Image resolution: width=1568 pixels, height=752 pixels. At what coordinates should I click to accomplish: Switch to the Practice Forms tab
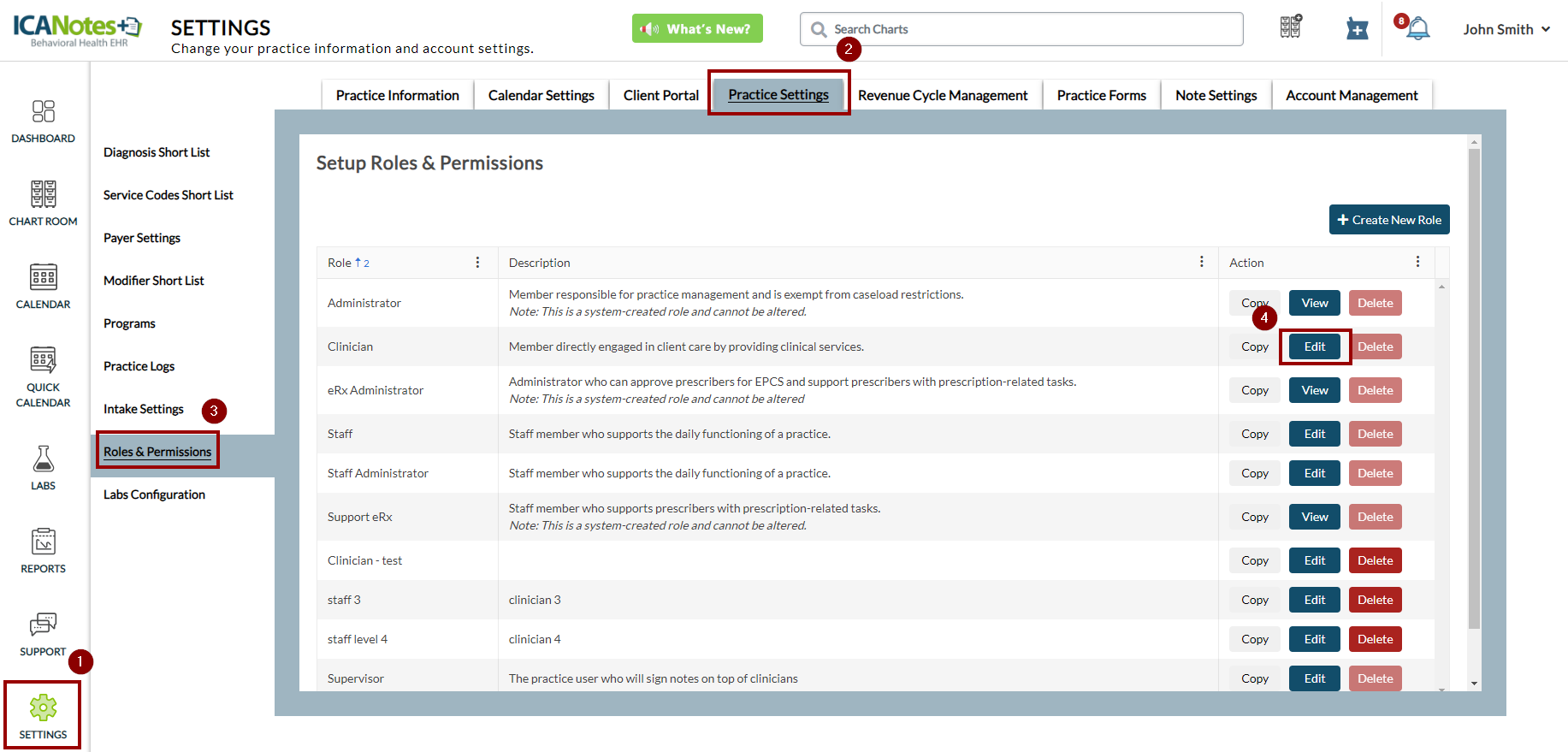[1101, 95]
